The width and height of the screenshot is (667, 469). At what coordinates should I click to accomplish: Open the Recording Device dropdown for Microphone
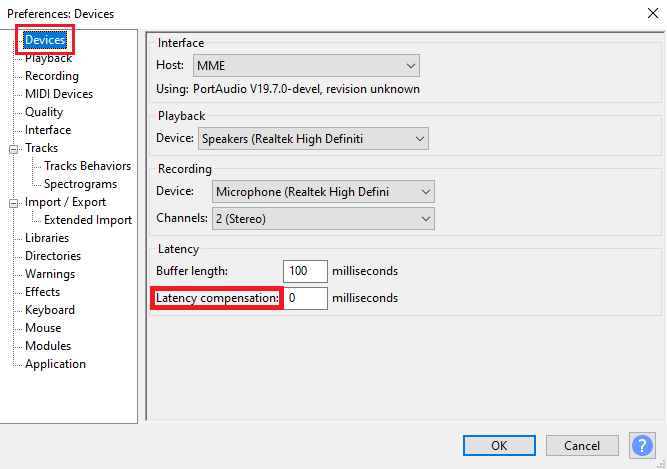click(323, 192)
